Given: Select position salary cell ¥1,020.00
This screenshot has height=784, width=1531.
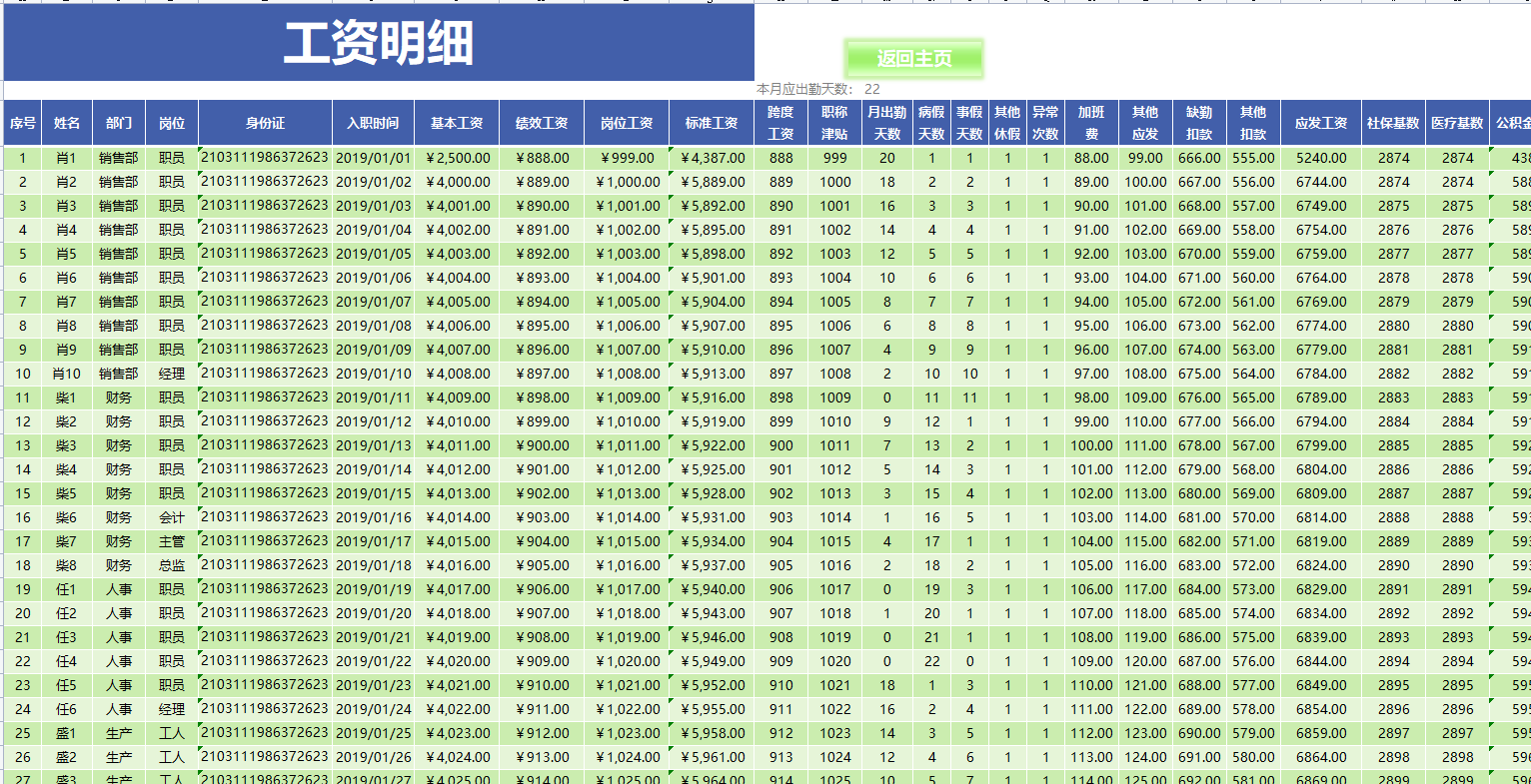Looking at the screenshot, I should click(627, 661).
